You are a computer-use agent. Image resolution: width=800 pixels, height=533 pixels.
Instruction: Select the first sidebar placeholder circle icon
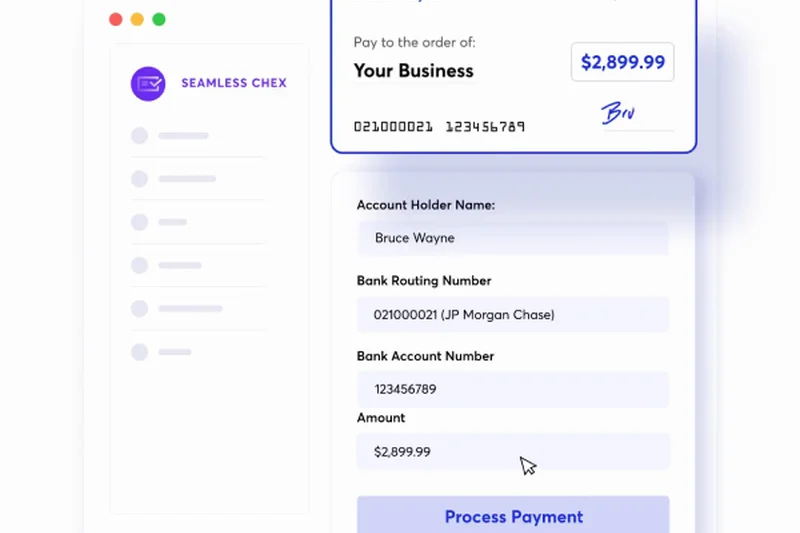point(140,136)
